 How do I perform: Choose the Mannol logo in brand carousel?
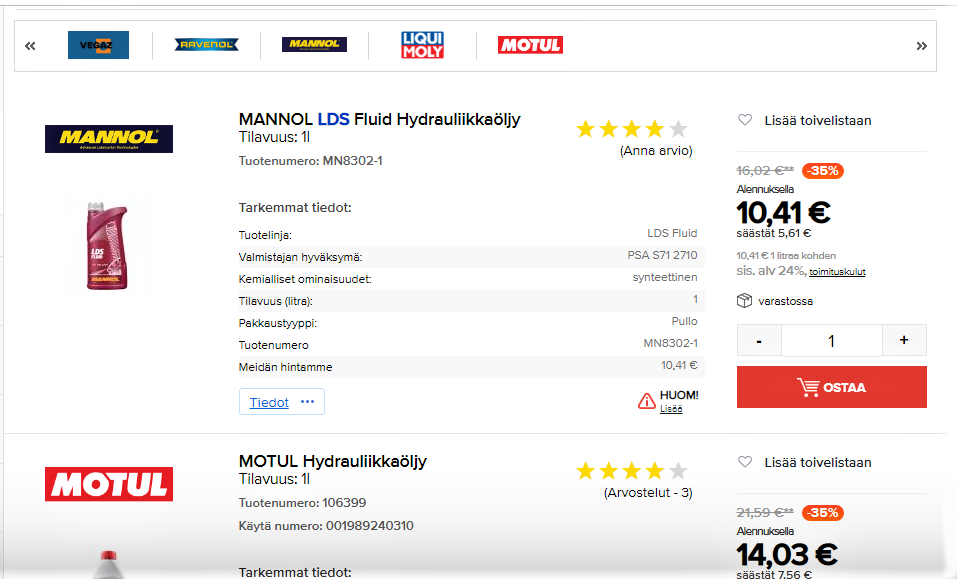[314, 45]
